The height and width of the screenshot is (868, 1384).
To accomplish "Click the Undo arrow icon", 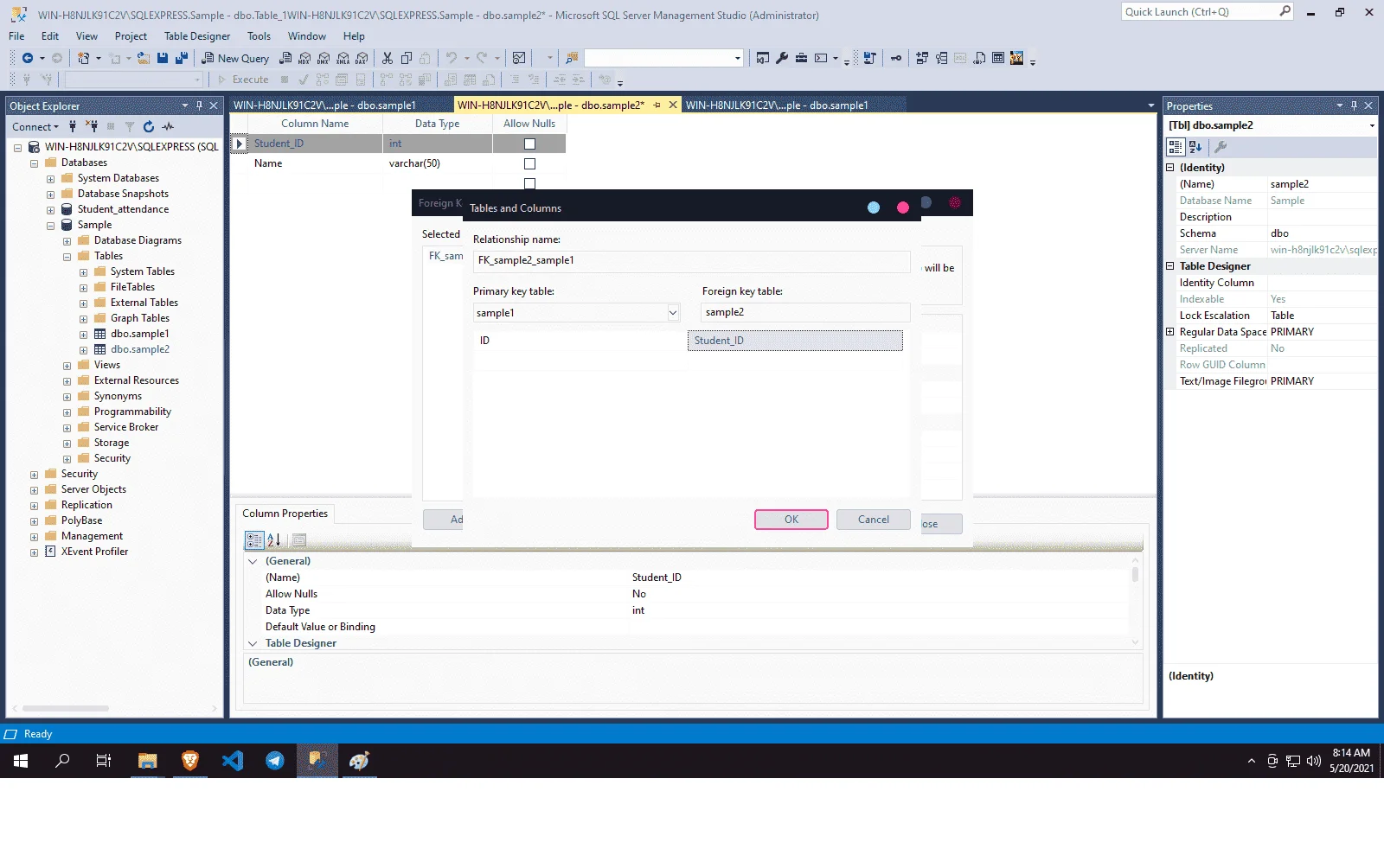I will point(452,58).
